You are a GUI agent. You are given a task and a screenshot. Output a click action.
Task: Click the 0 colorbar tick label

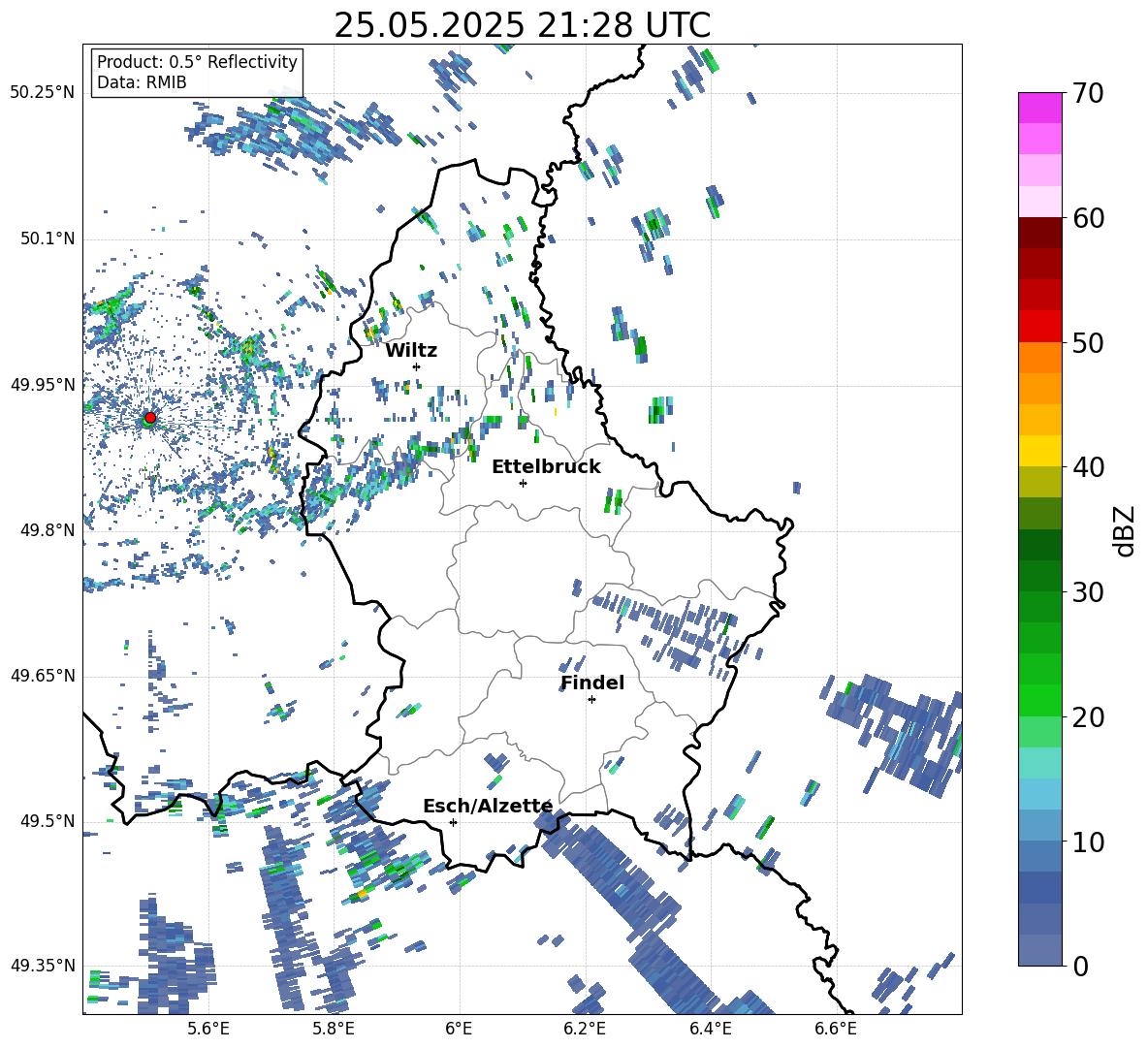(x=1080, y=966)
